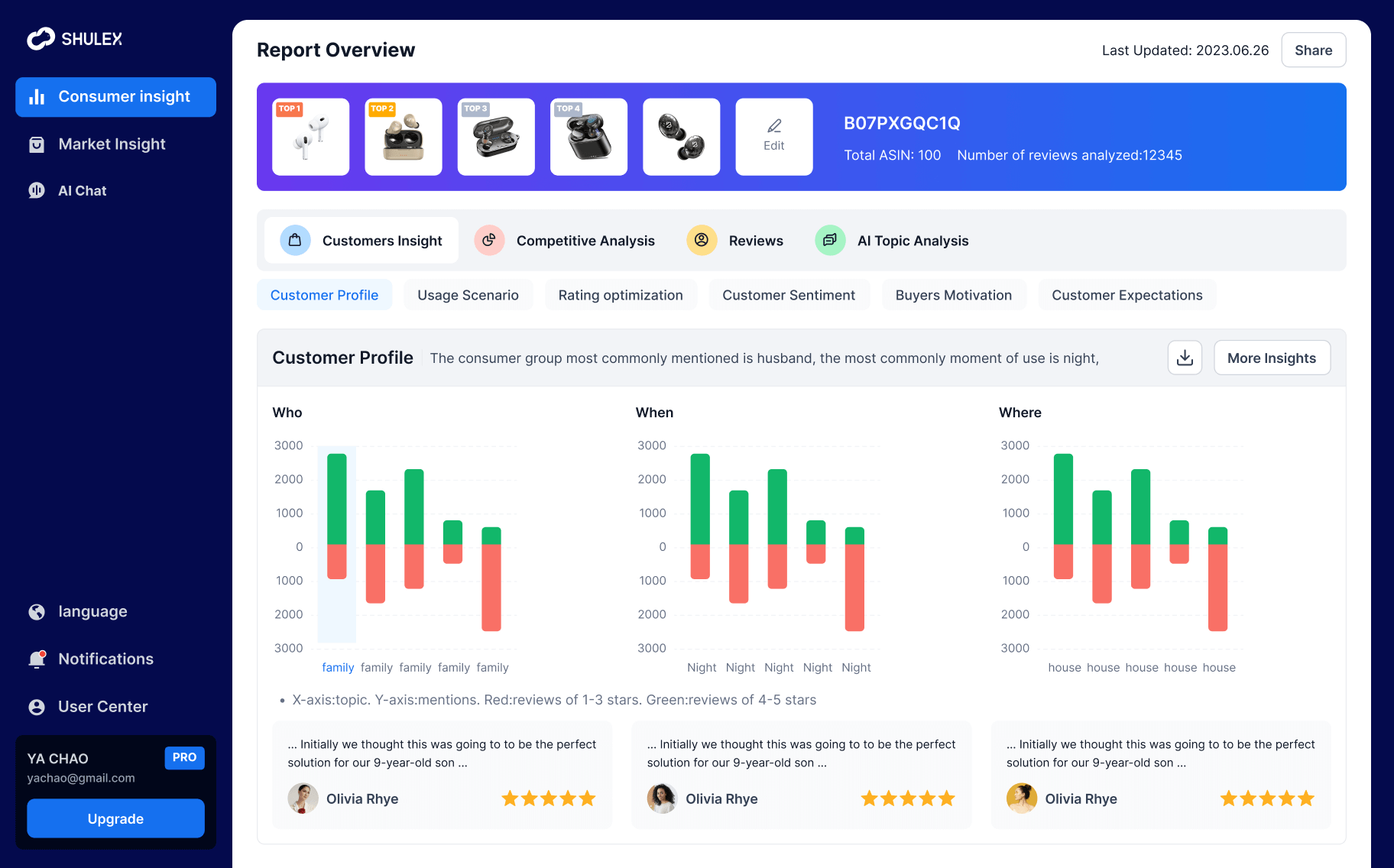Switch to the Usage Scenario tab
The width and height of the screenshot is (1394, 868).
[x=468, y=295]
